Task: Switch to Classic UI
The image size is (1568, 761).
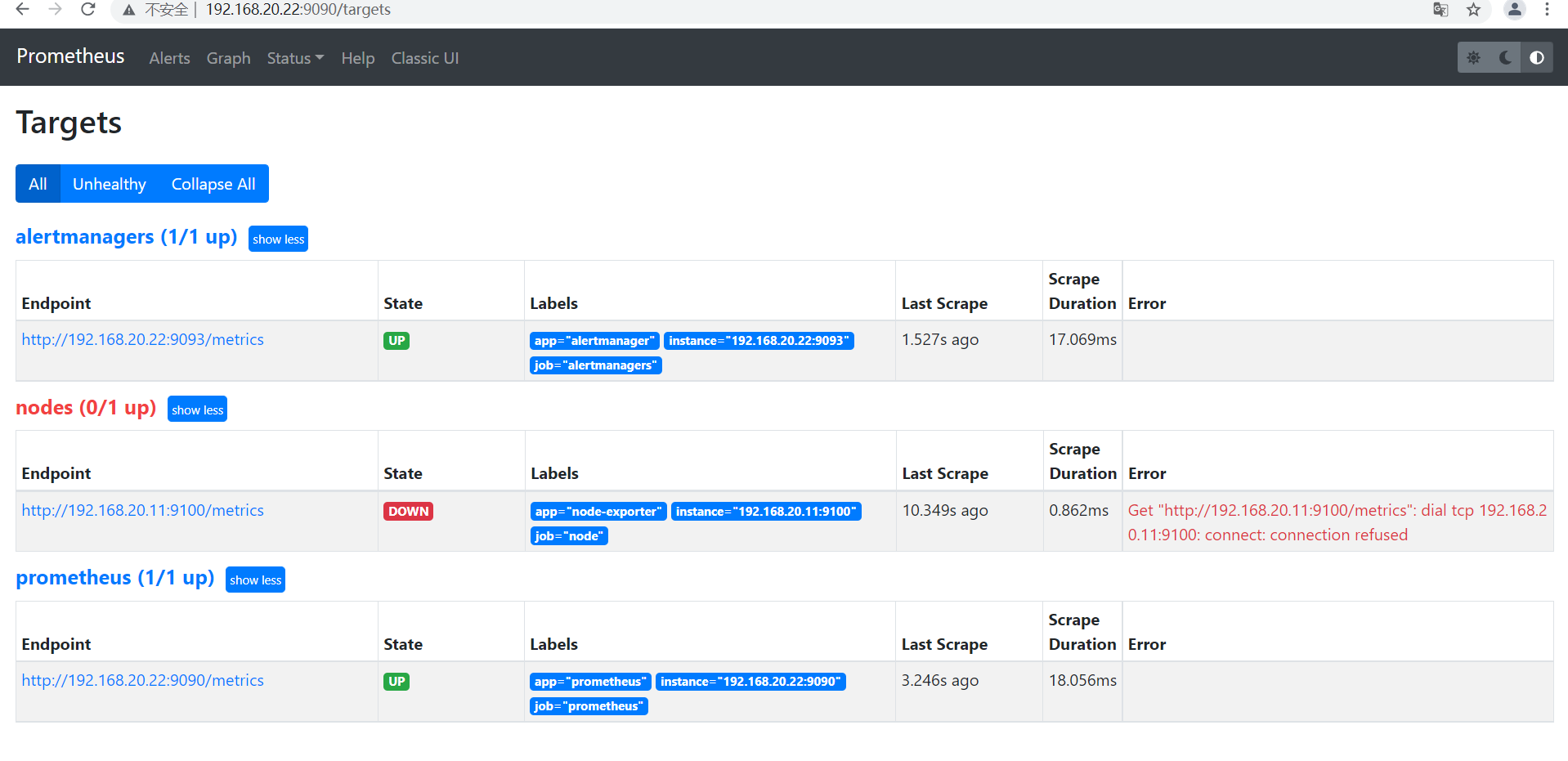Action: 425,58
